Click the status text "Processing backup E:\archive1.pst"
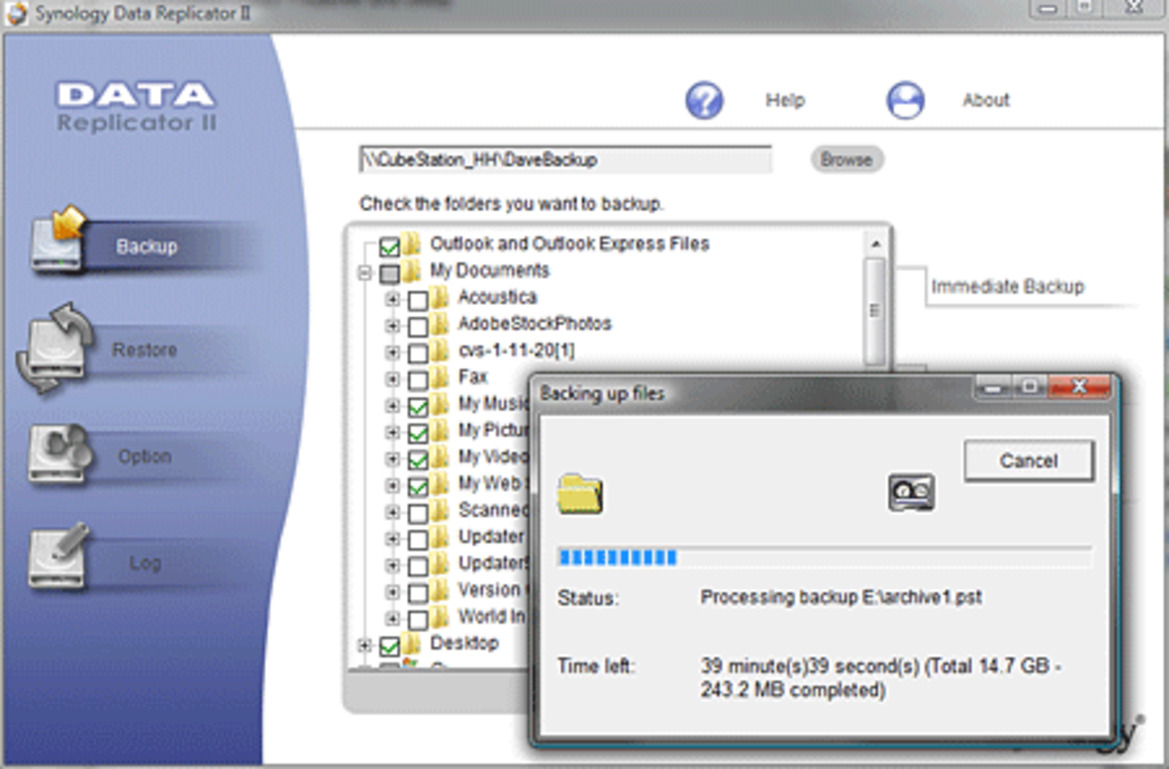Image resolution: width=1169 pixels, height=769 pixels. (x=841, y=597)
